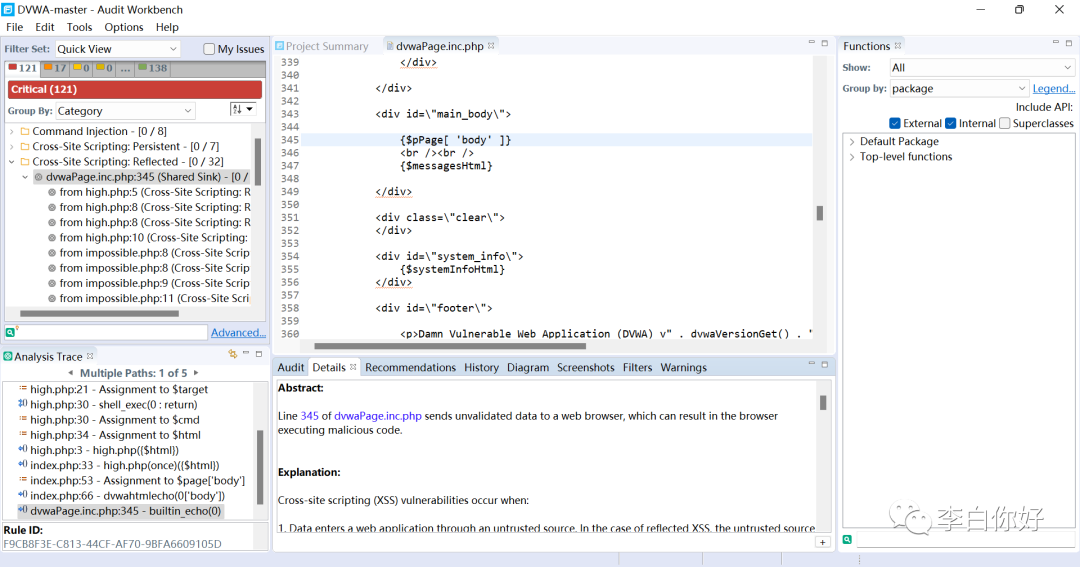Select the Critical issues tab showing 121
This screenshot has height=567, width=1080.
tap(22, 68)
